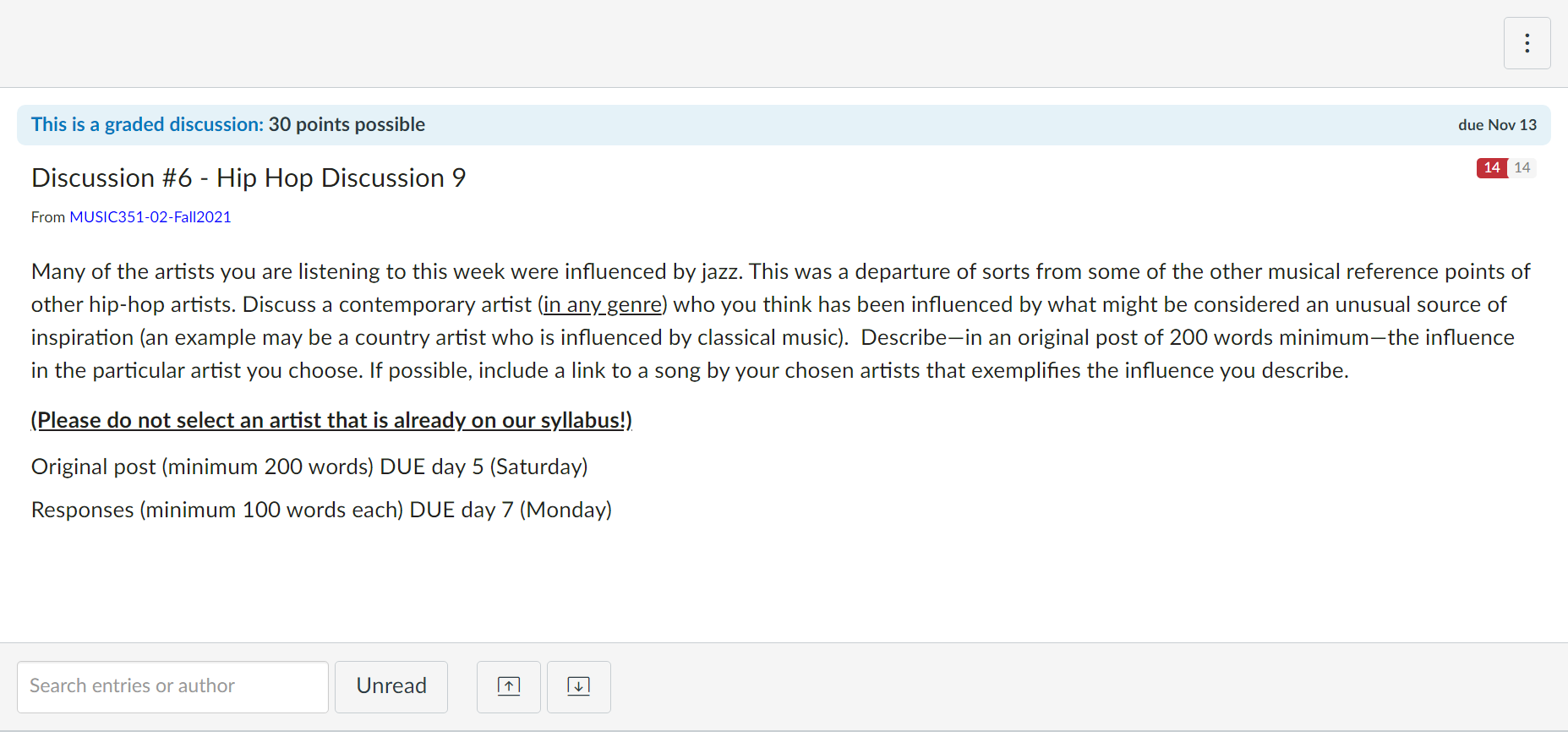Image resolution: width=1568 pixels, height=748 pixels.
Task: Click the paragraph beginning Many of the artists
Action: point(781,320)
